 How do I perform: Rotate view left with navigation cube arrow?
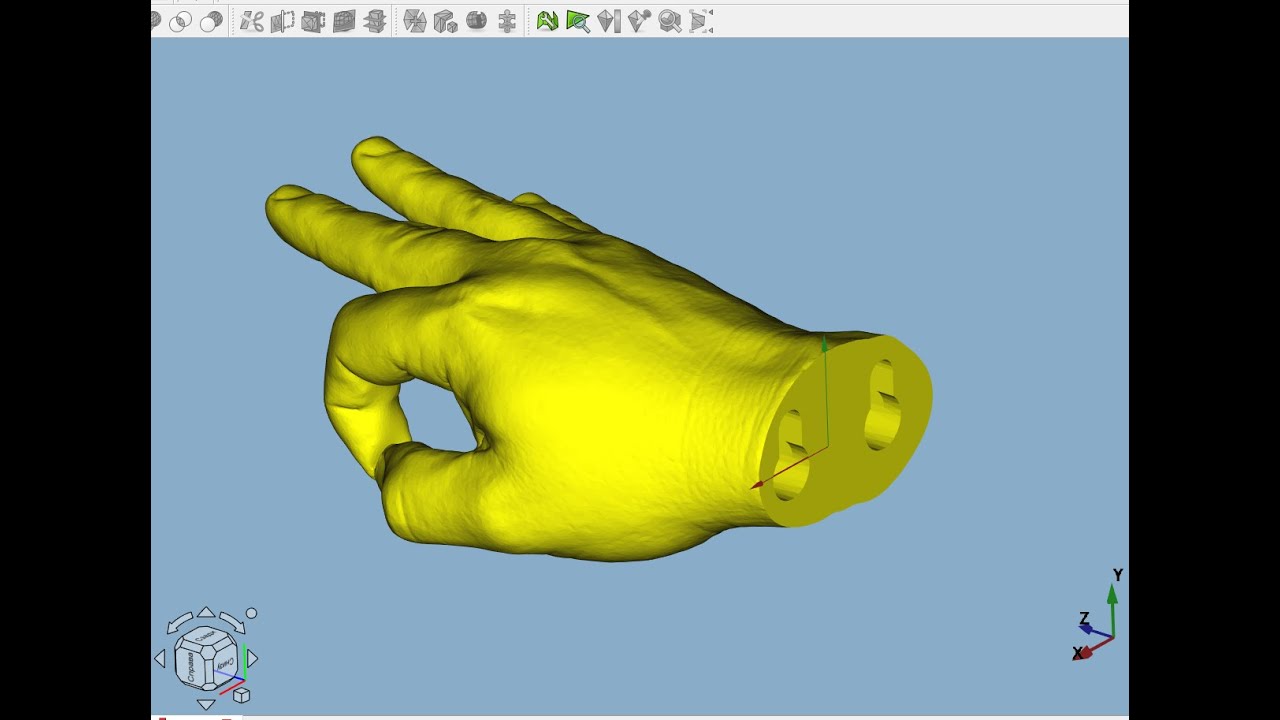tap(160, 658)
